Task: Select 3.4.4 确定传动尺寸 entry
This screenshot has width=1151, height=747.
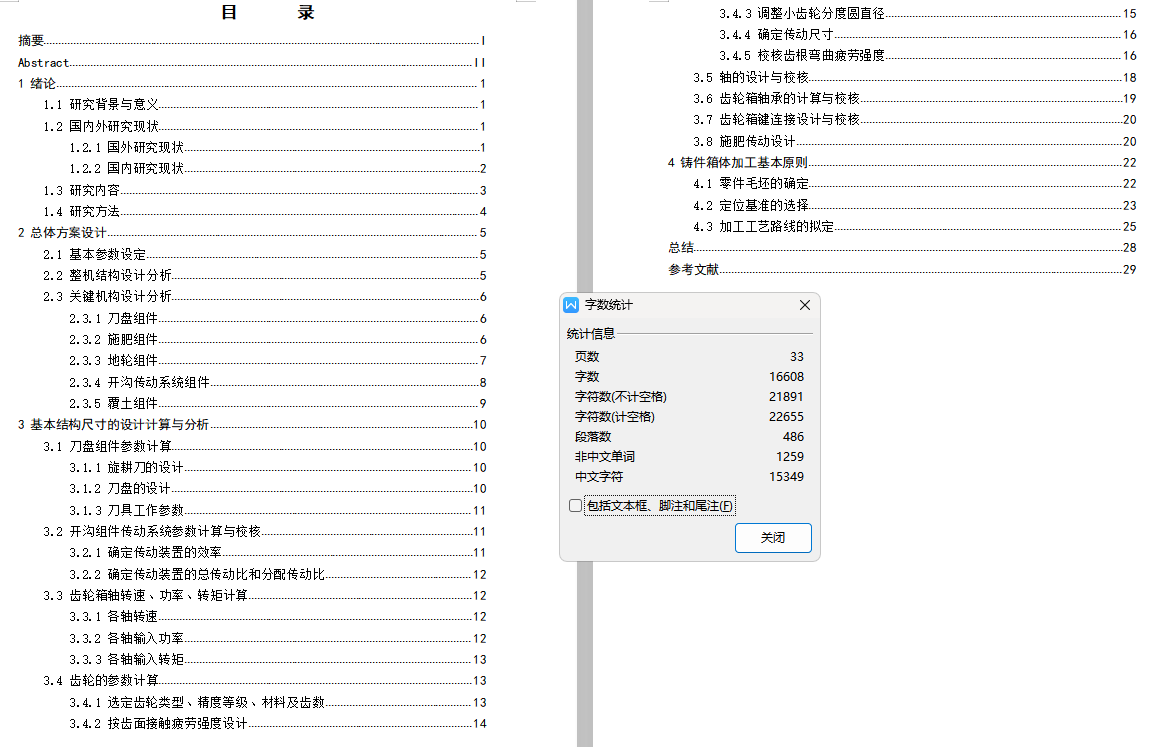Action: [x=927, y=34]
